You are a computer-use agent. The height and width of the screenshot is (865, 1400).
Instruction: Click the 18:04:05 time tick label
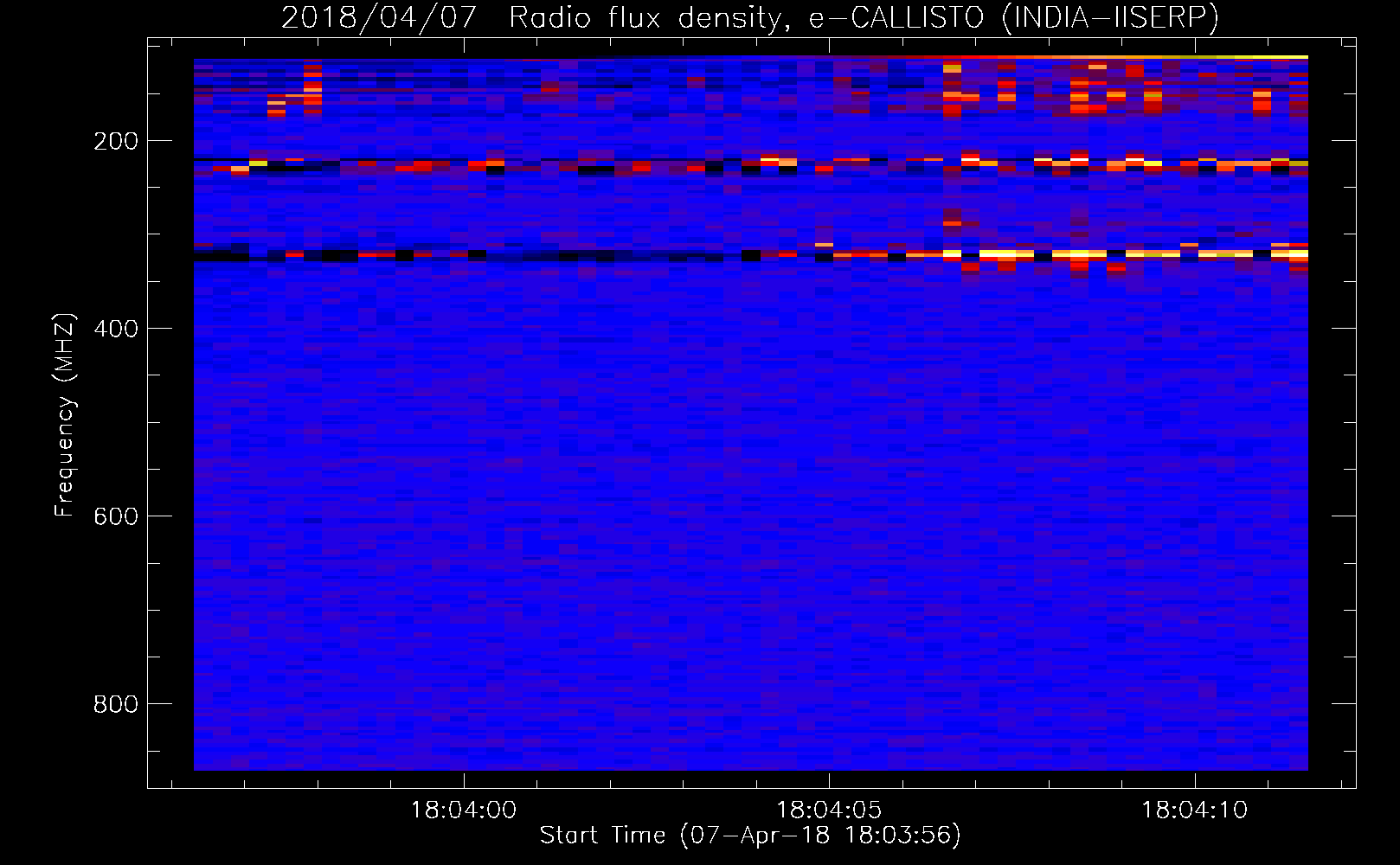(829, 810)
